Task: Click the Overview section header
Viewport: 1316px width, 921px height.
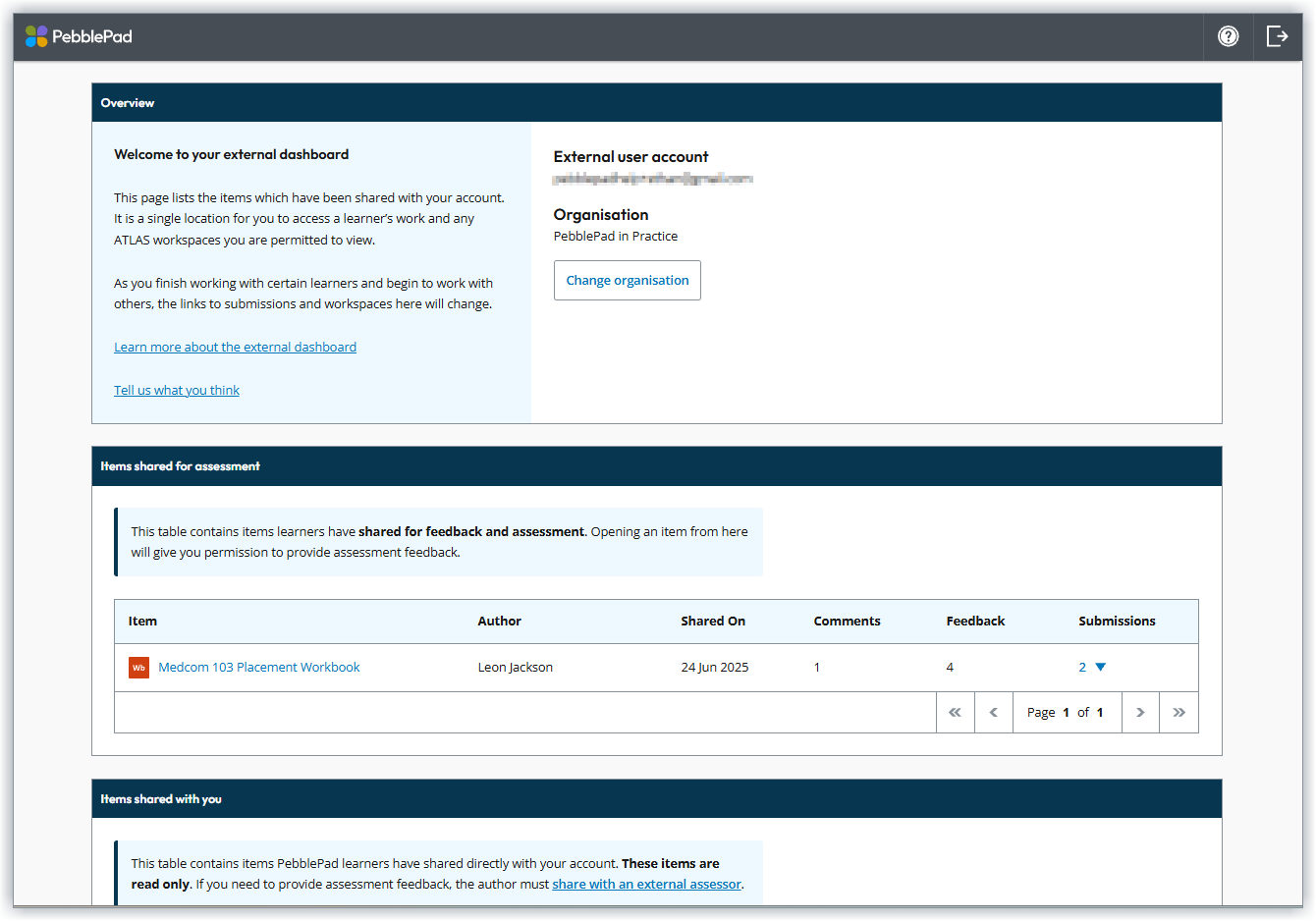Action: pyautogui.click(x=657, y=103)
